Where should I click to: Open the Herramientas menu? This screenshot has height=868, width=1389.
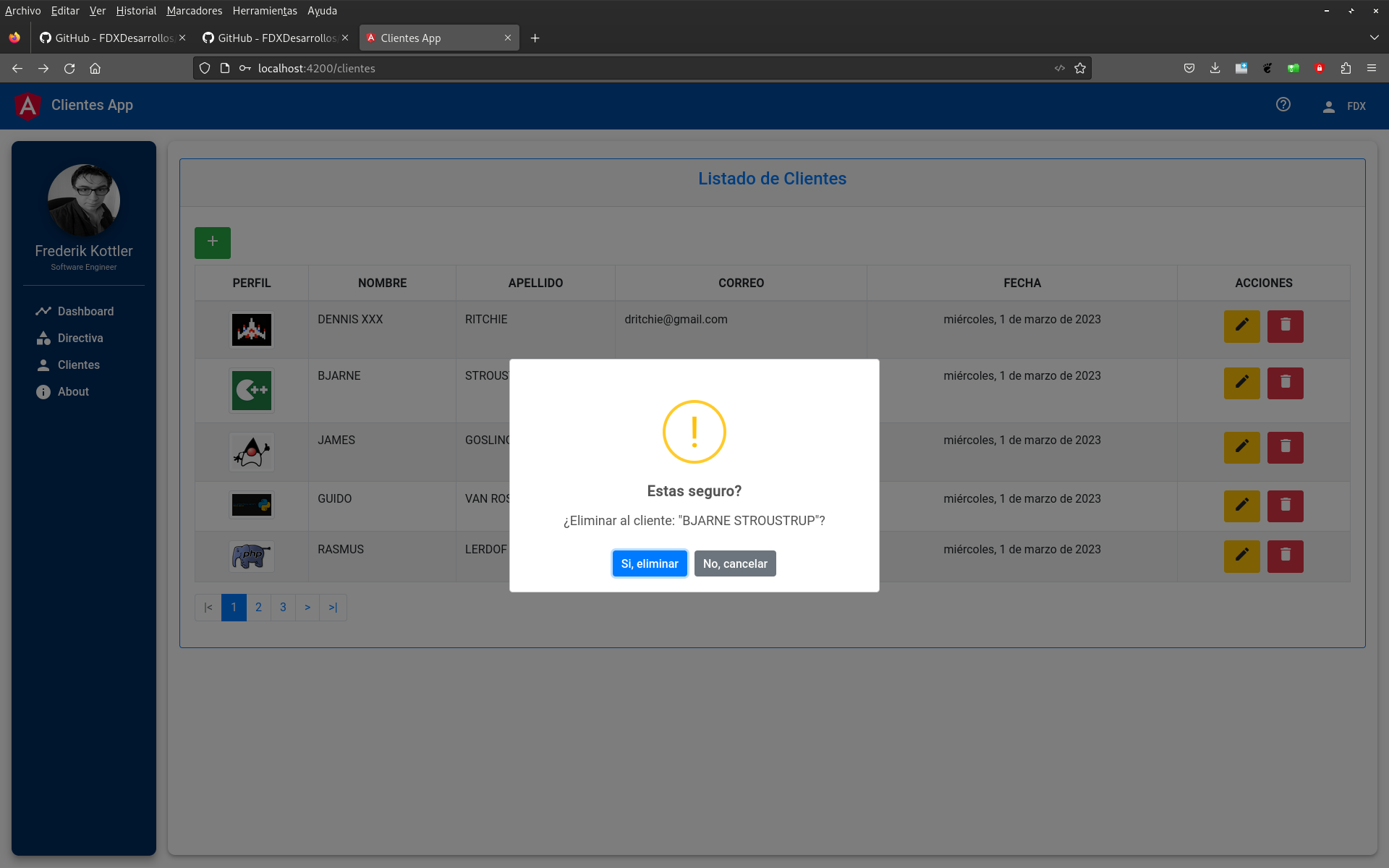coord(265,11)
